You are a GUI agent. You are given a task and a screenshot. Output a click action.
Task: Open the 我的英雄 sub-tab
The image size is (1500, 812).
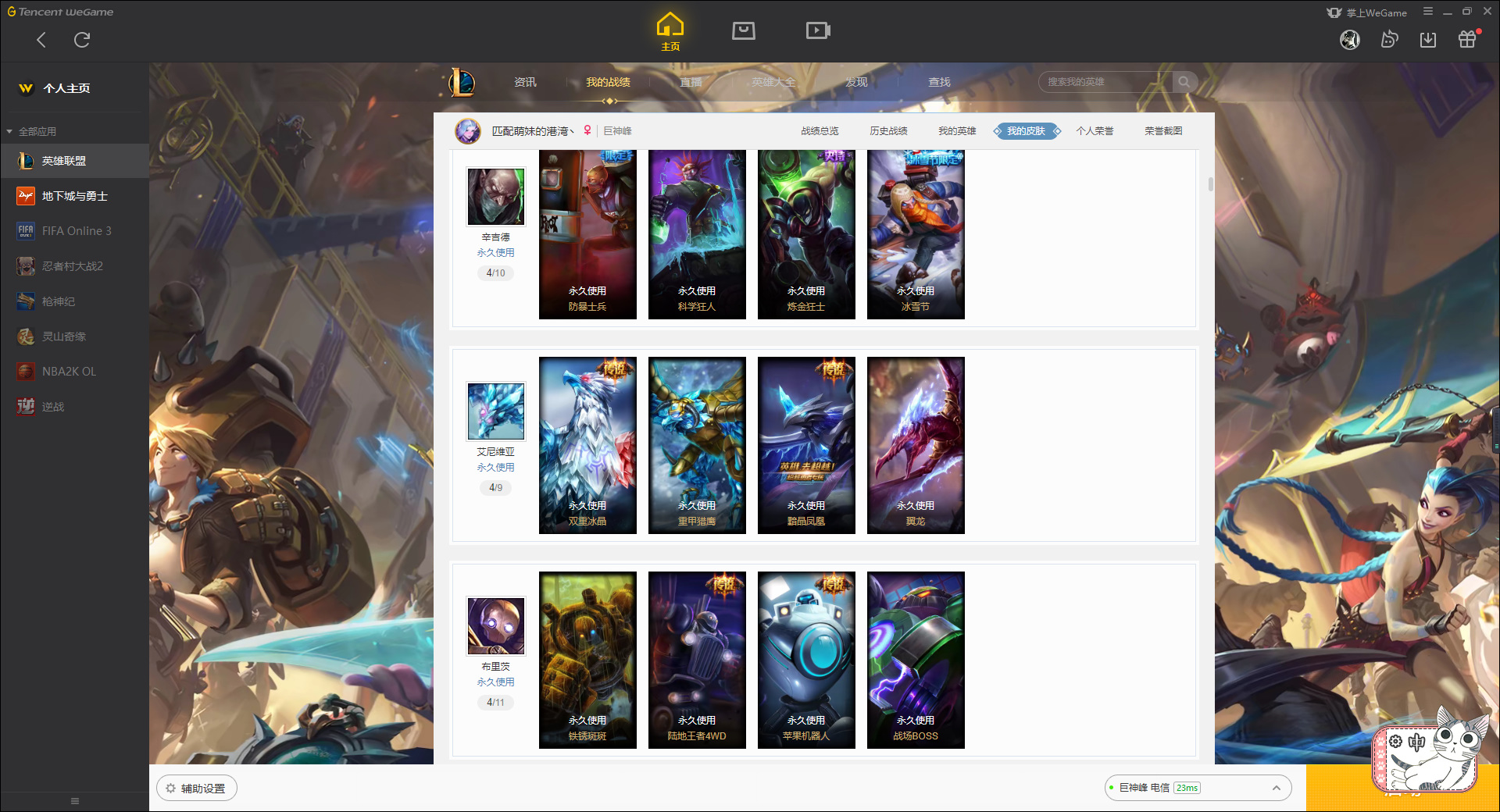(x=957, y=131)
